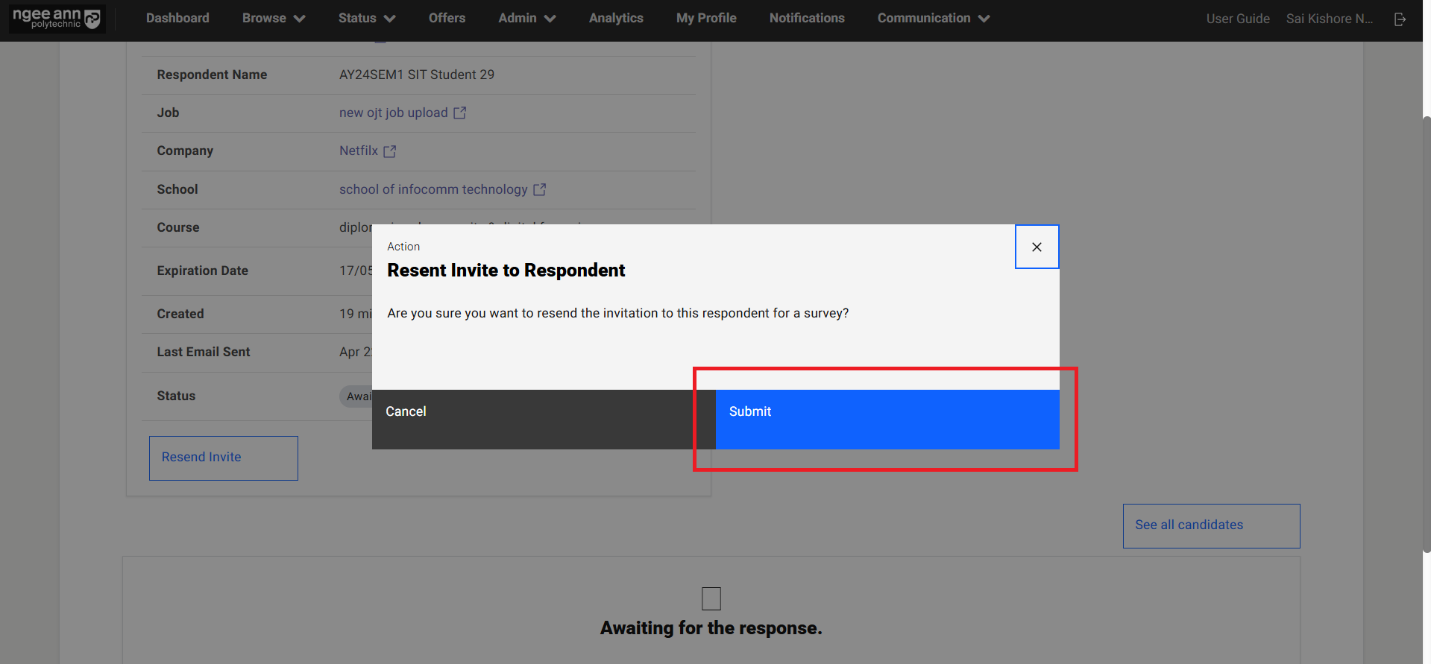Open external link icon beside Netfilx
The width and height of the screenshot is (1431, 664).
390,152
